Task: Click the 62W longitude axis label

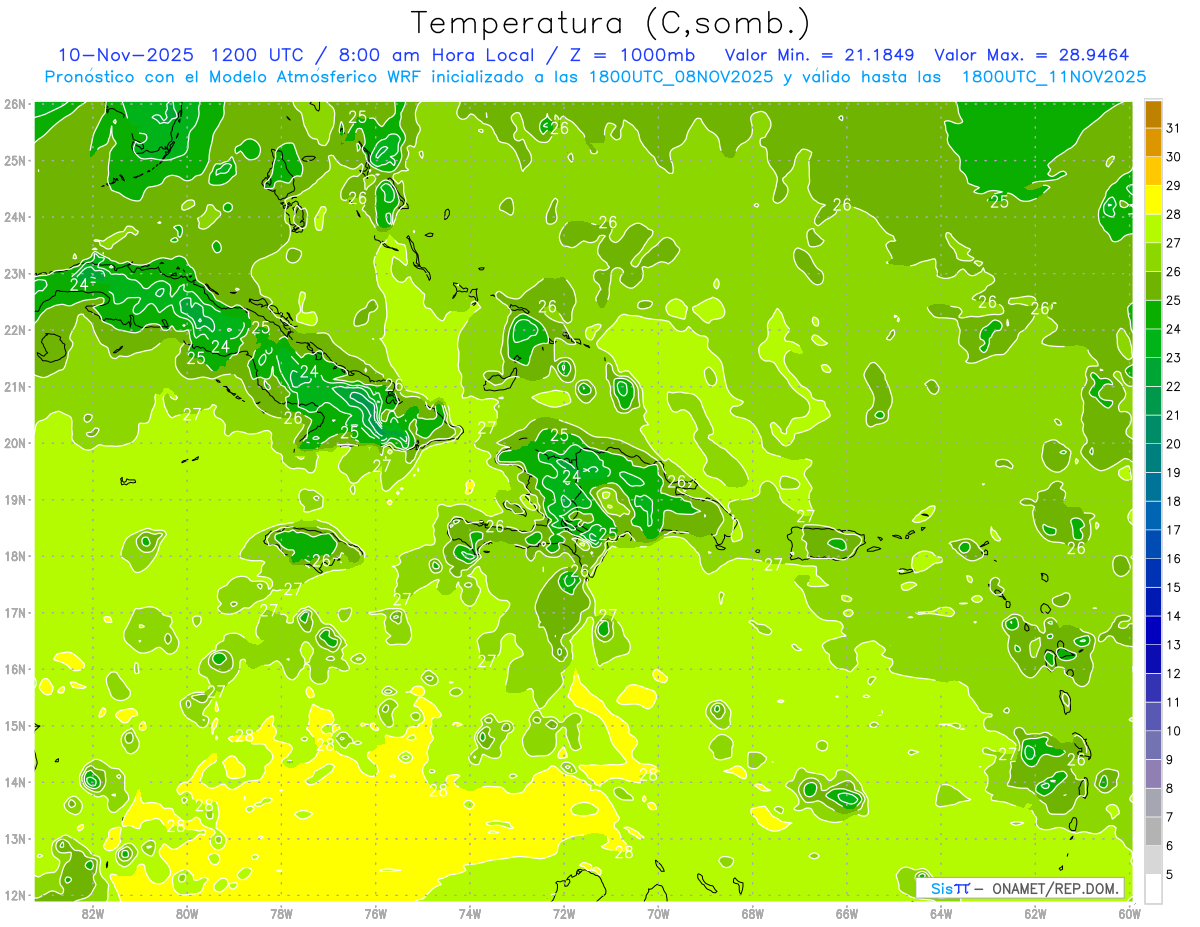Action: point(1035,913)
